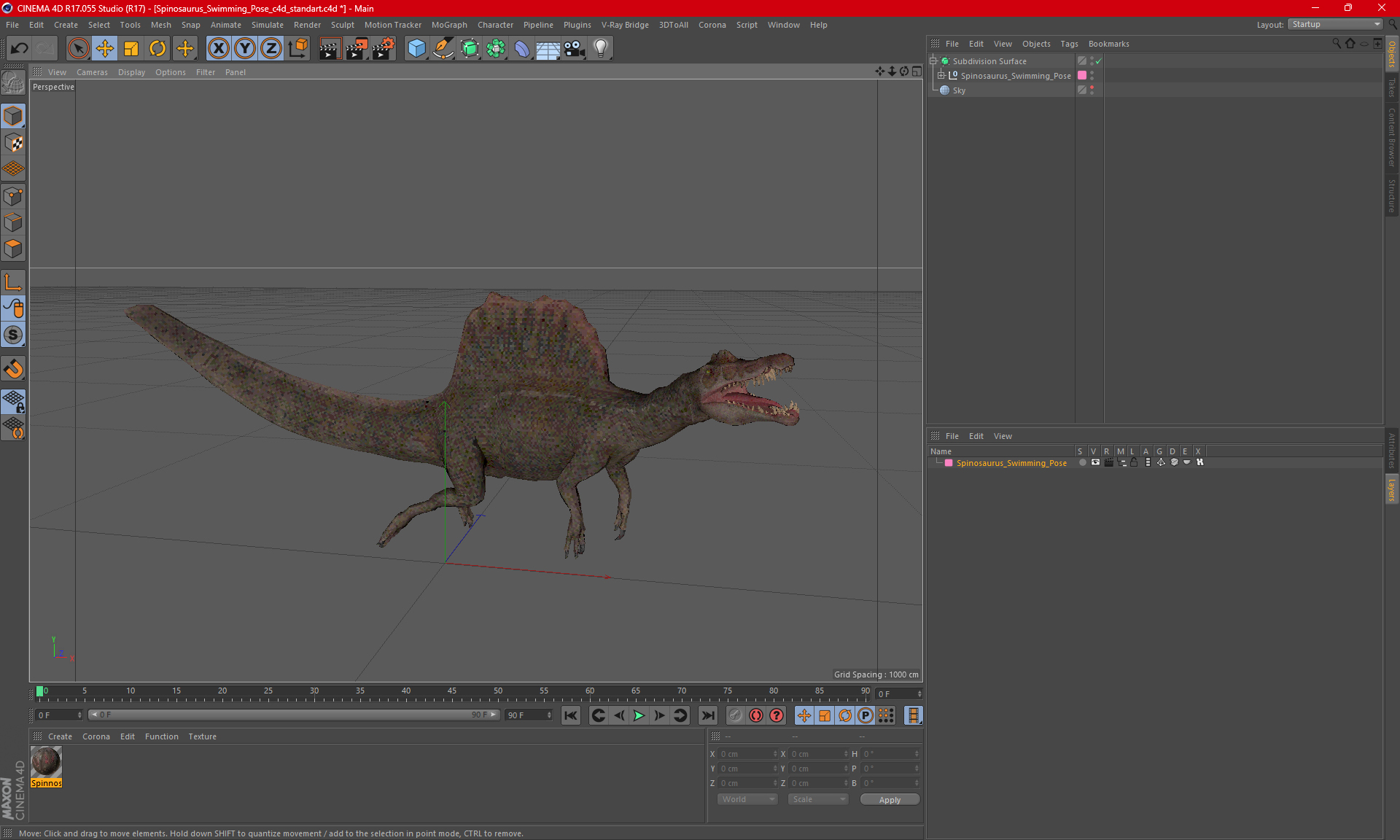Click the viewport maximize toggle icon
The width and height of the screenshot is (1400, 840).
click(x=917, y=71)
